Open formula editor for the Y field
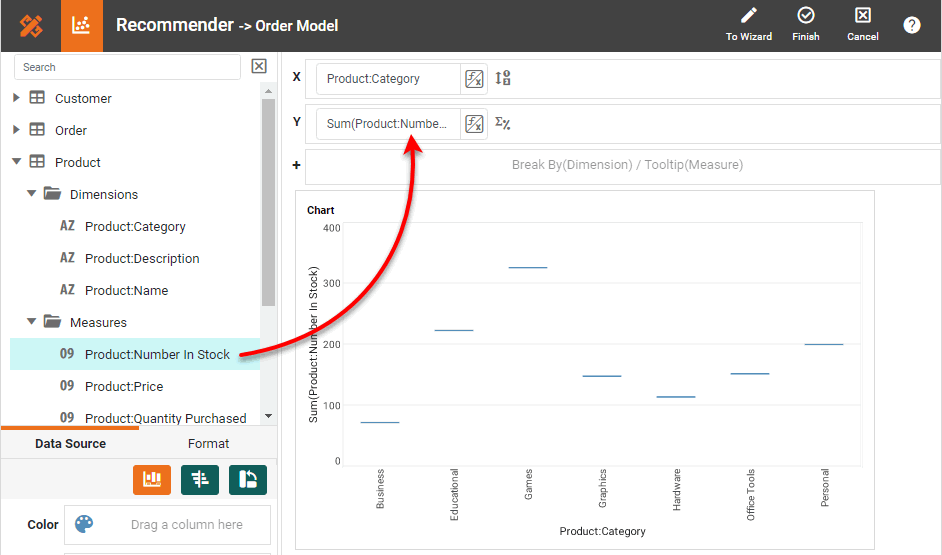The width and height of the screenshot is (942, 555). click(474, 124)
